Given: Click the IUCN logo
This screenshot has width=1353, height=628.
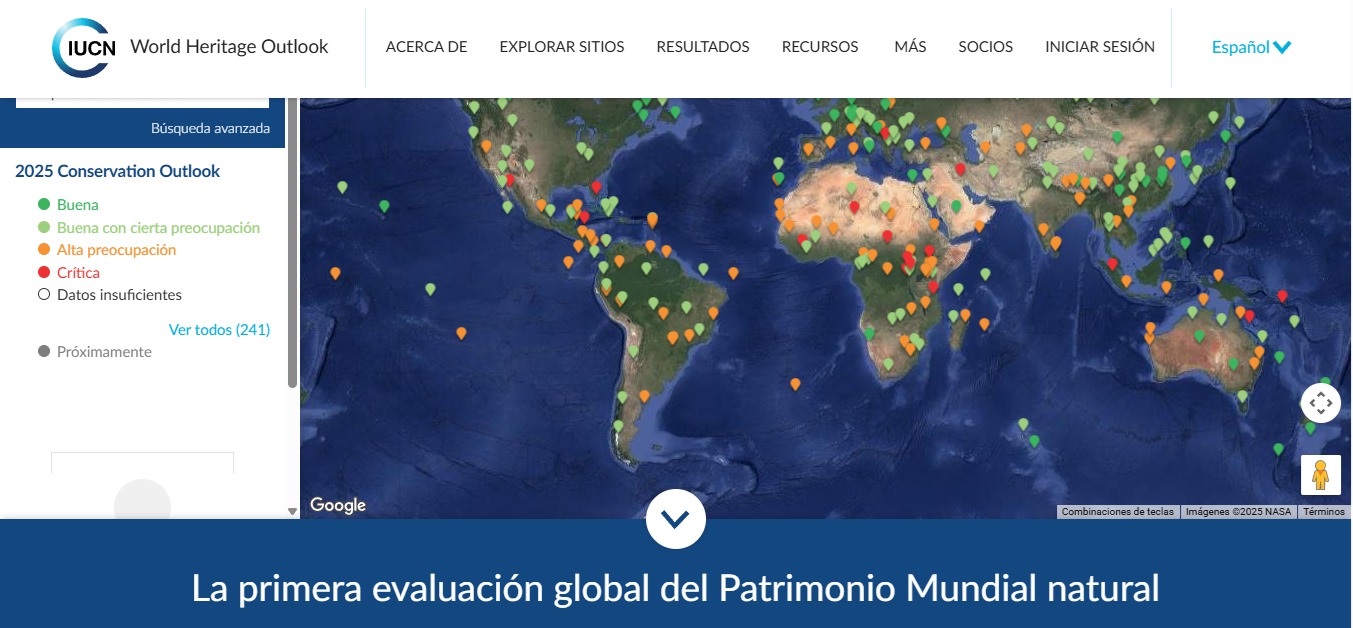Looking at the screenshot, I should (84, 47).
